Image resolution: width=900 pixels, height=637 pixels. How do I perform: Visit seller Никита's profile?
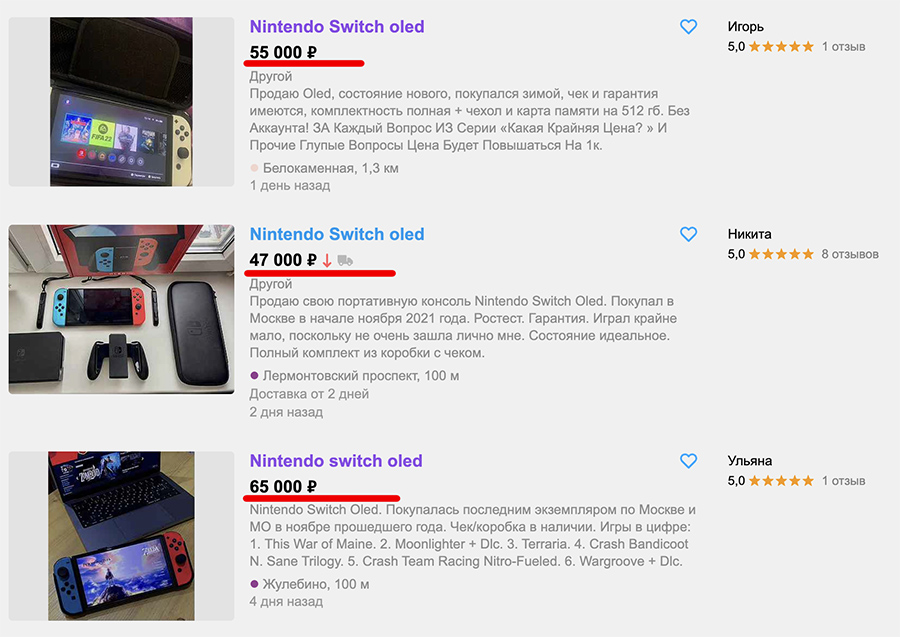[x=750, y=234]
